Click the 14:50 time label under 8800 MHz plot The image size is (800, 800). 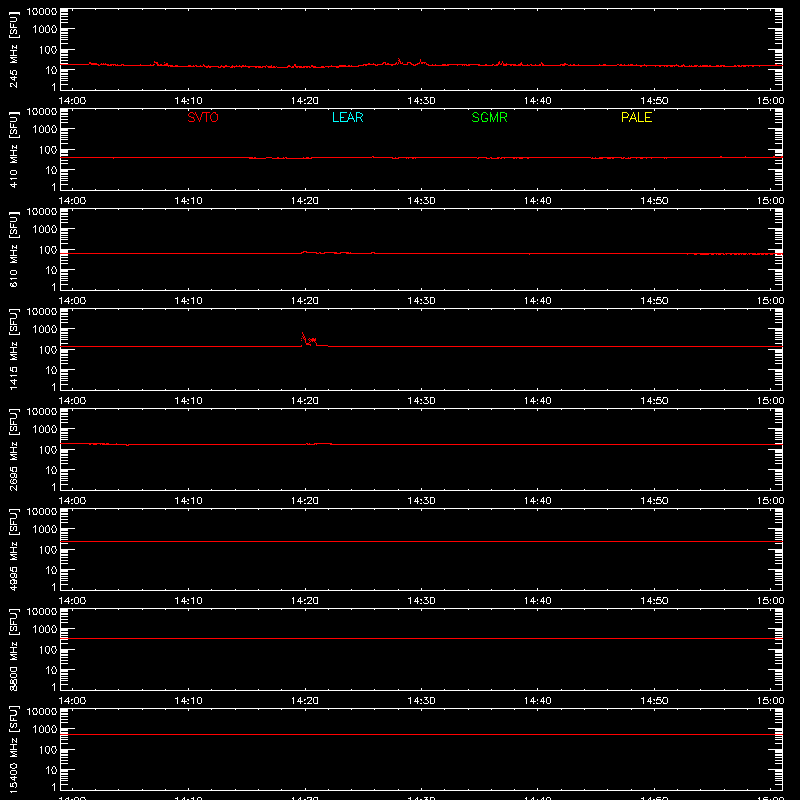click(654, 701)
